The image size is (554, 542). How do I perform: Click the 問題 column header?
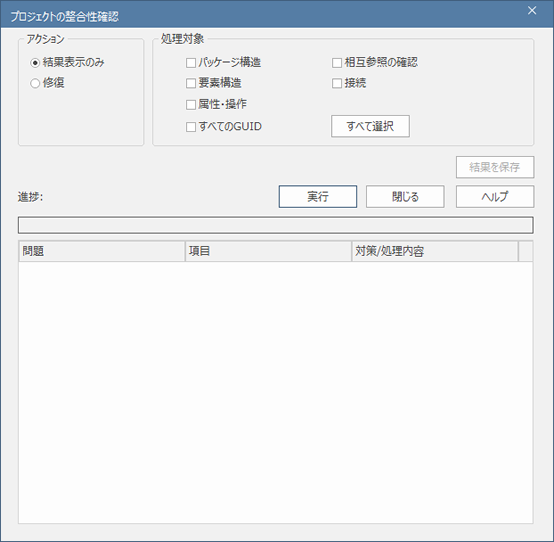tap(102, 251)
